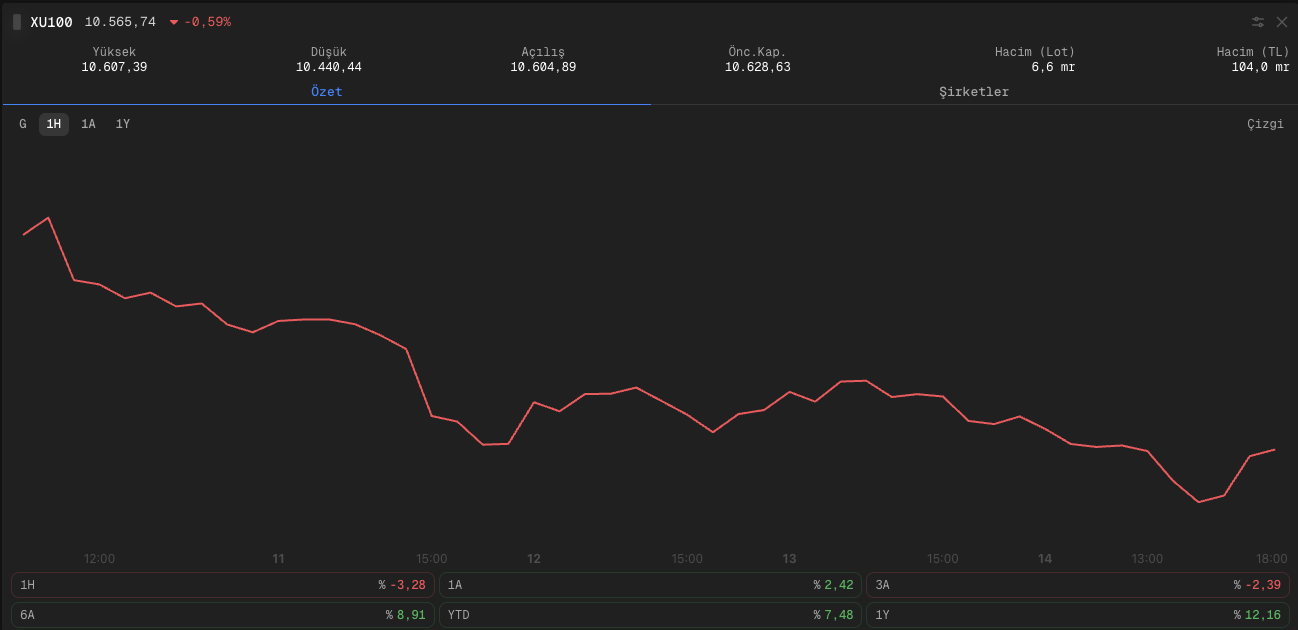Click the 6A performance box showing 8,91
The height and width of the screenshot is (630, 1298).
[x=222, y=615]
